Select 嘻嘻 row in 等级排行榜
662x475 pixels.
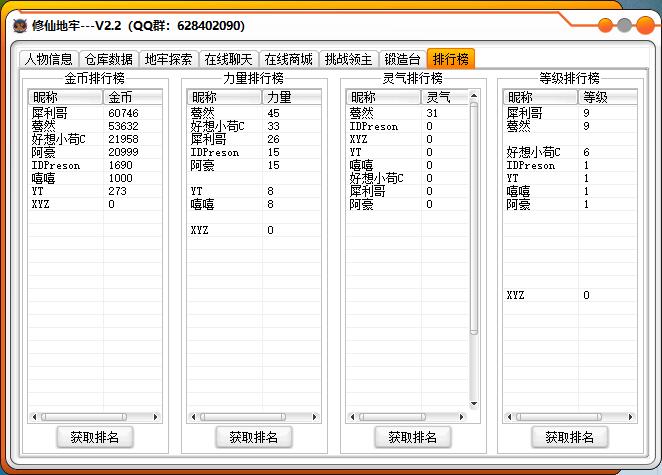pyautogui.click(x=570, y=191)
